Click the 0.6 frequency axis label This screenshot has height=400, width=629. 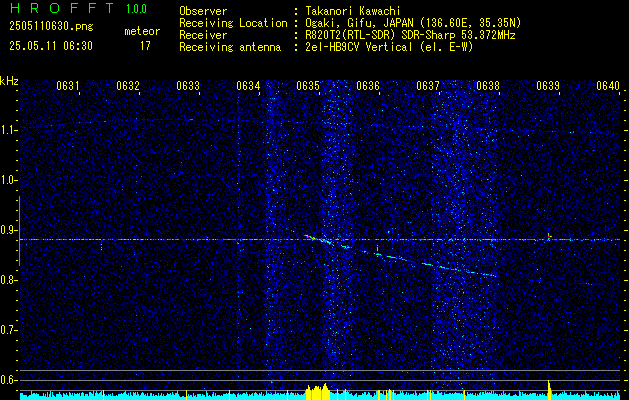click(x=8, y=380)
